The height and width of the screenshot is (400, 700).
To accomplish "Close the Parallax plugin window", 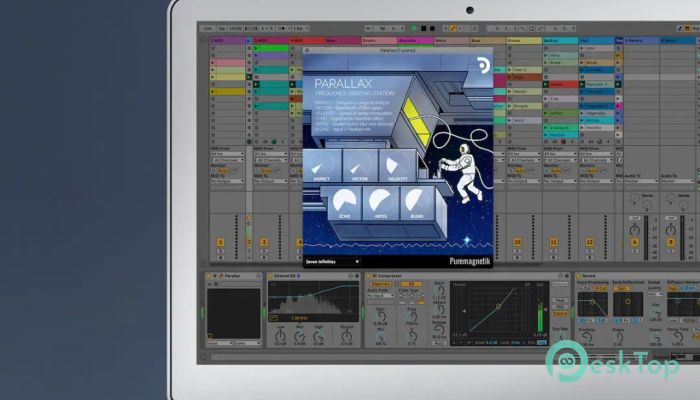I will [x=307, y=50].
